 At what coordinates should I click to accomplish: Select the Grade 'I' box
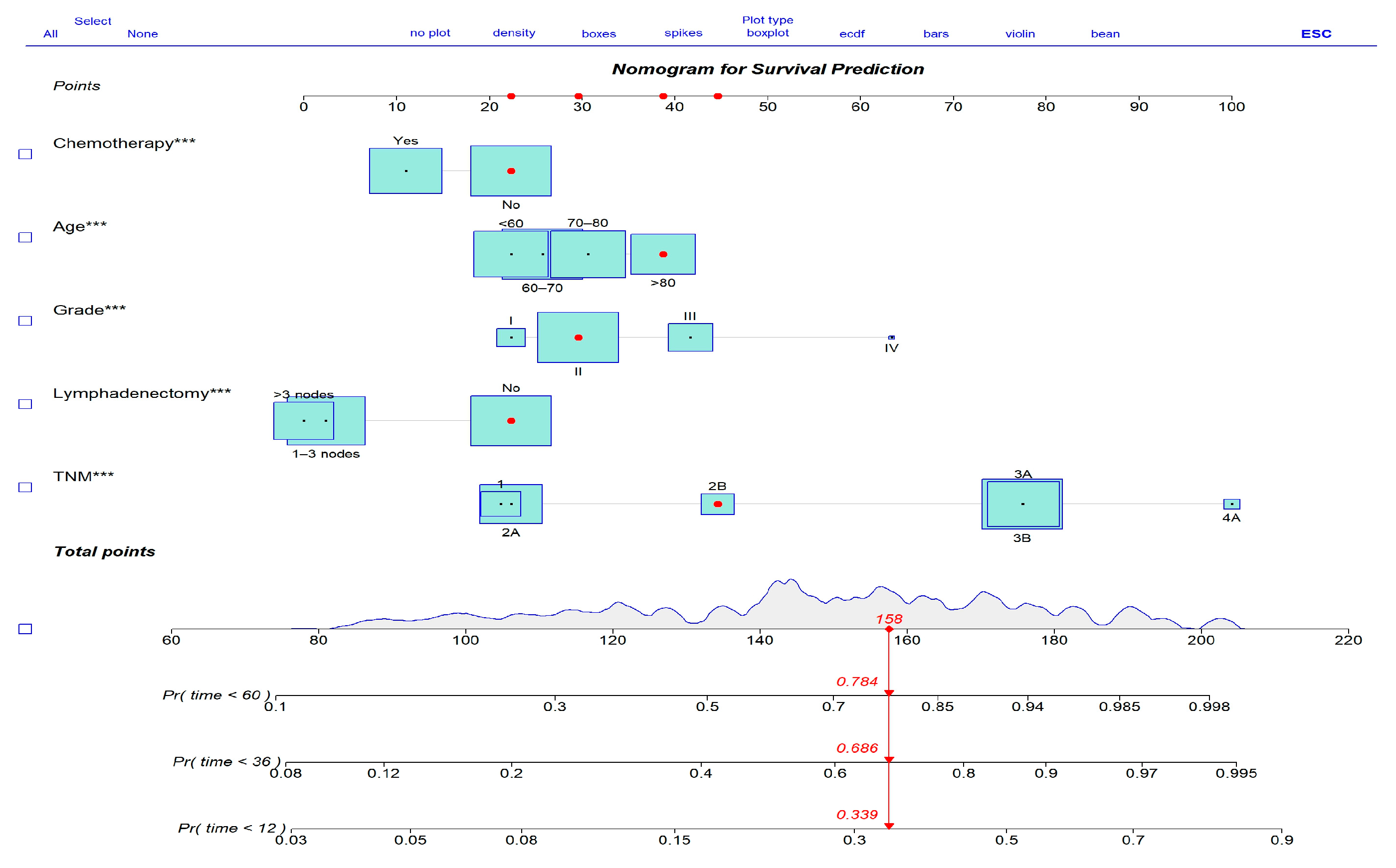(511, 338)
